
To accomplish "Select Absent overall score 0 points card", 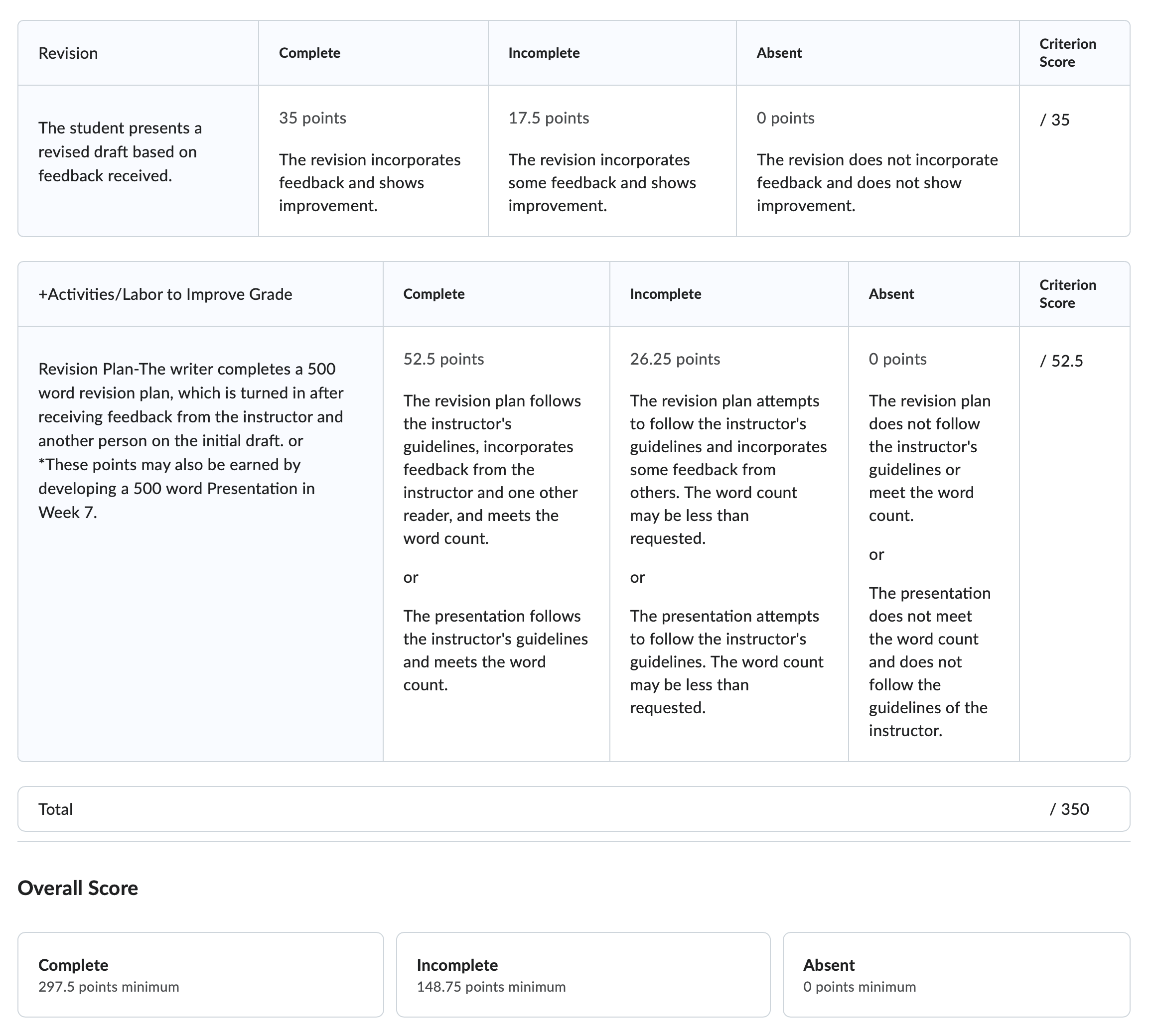I will (x=956, y=975).
